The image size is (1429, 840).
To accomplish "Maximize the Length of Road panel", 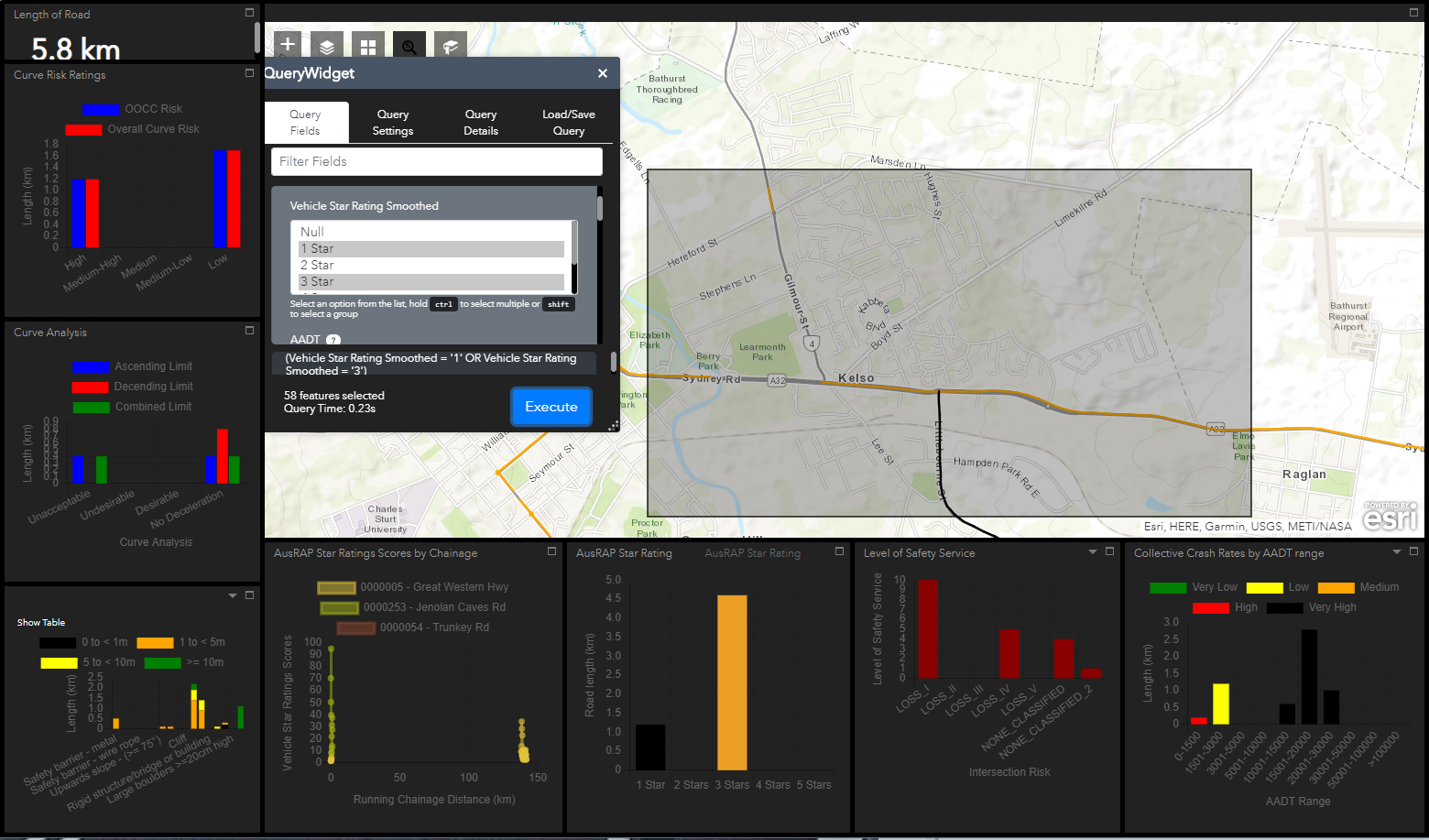I will (249, 13).
